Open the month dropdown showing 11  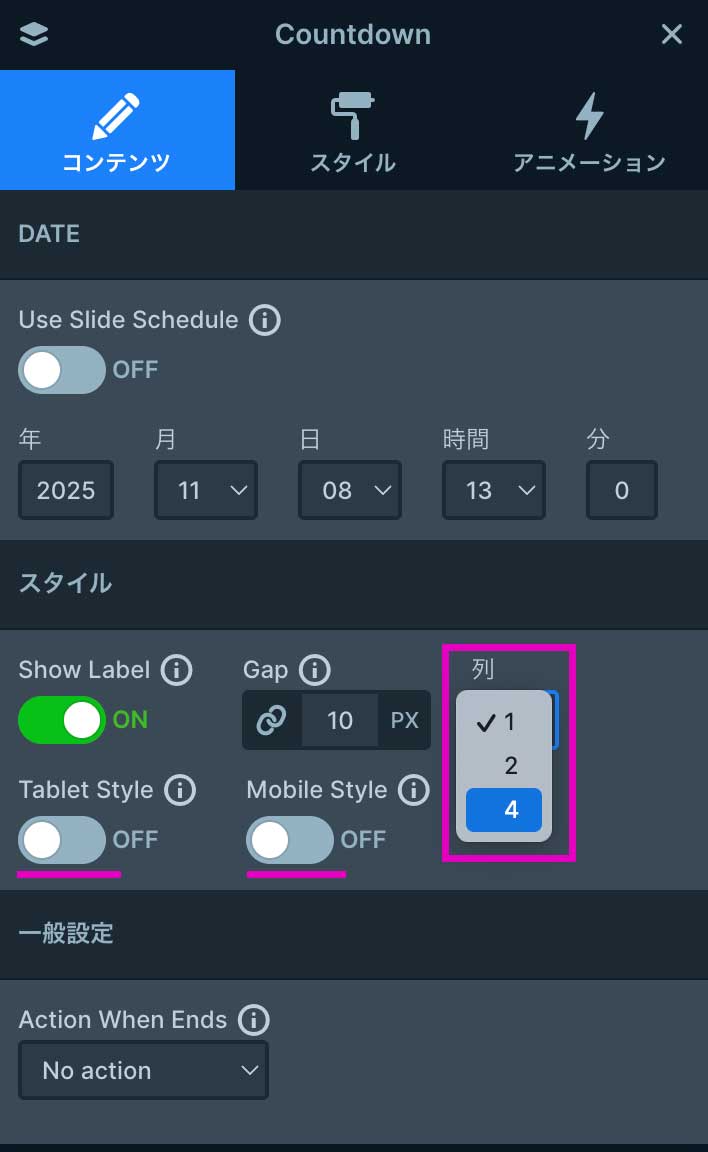(206, 490)
